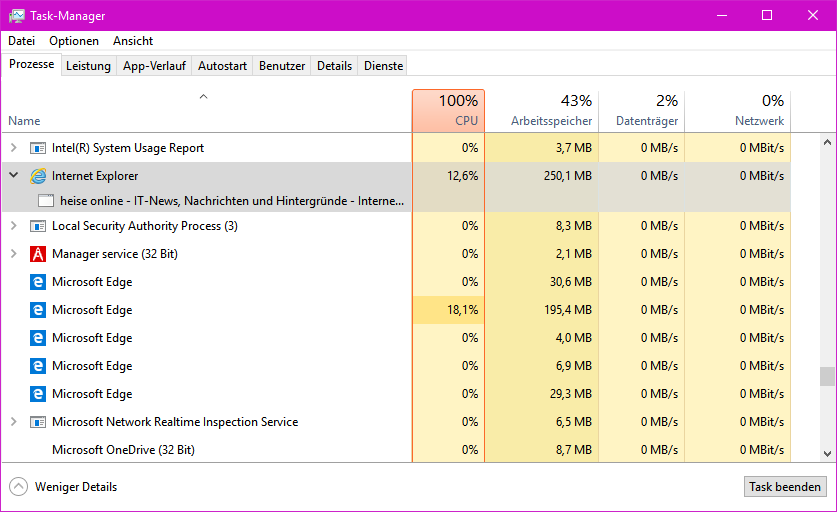Open the Optionen menu
Image resolution: width=837 pixels, height=512 pixels.
point(74,41)
